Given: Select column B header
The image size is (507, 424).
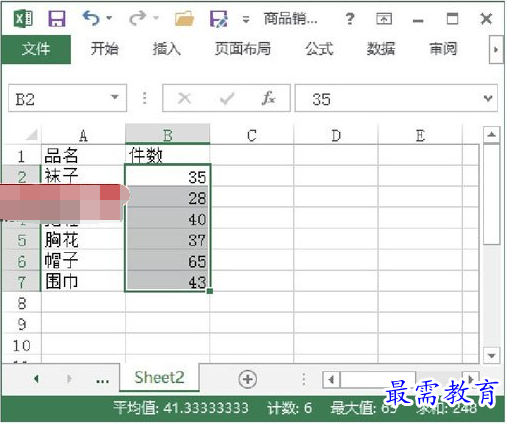Looking at the screenshot, I should point(168,135).
